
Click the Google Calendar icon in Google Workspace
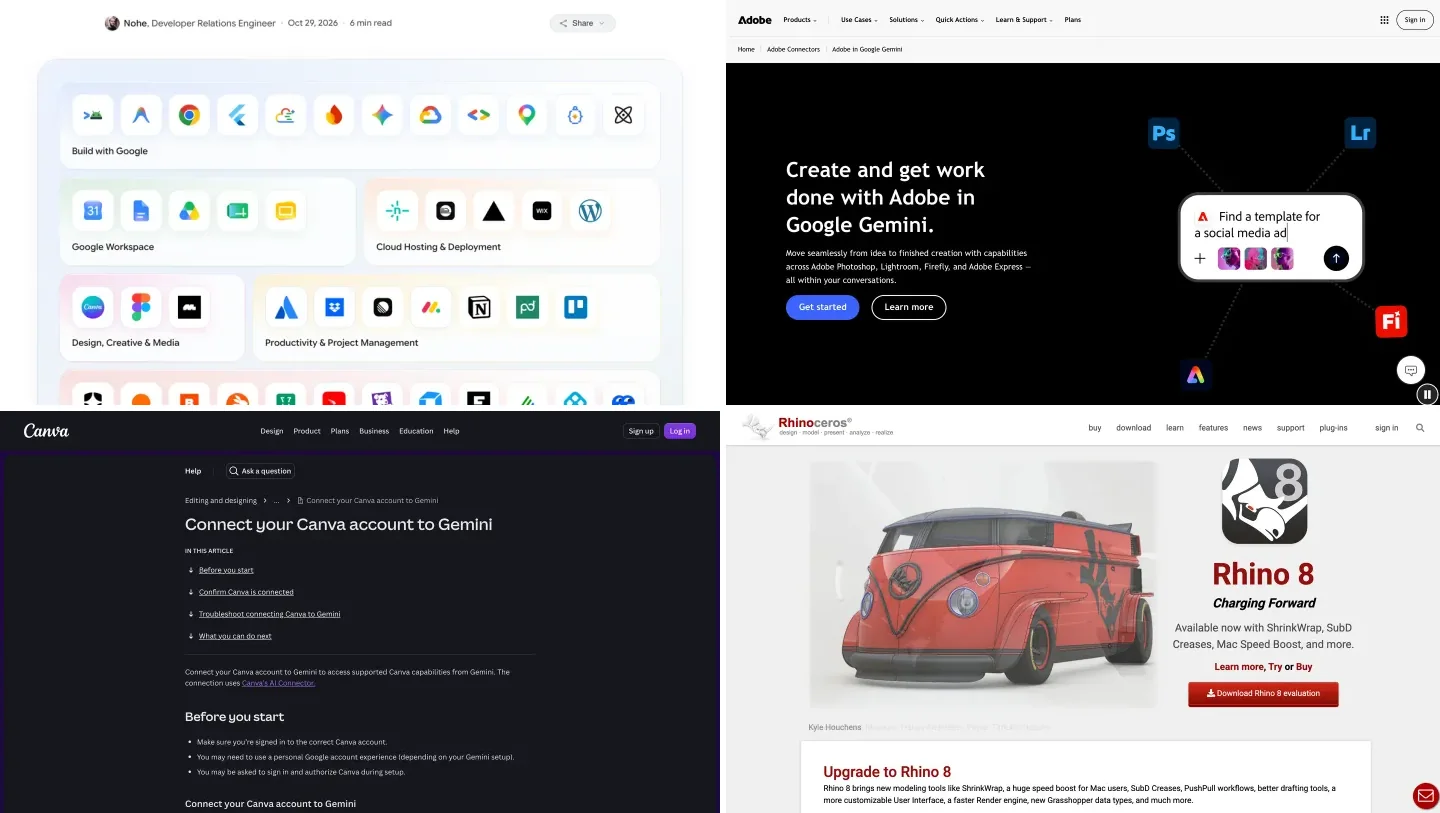(x=93, y=211)
